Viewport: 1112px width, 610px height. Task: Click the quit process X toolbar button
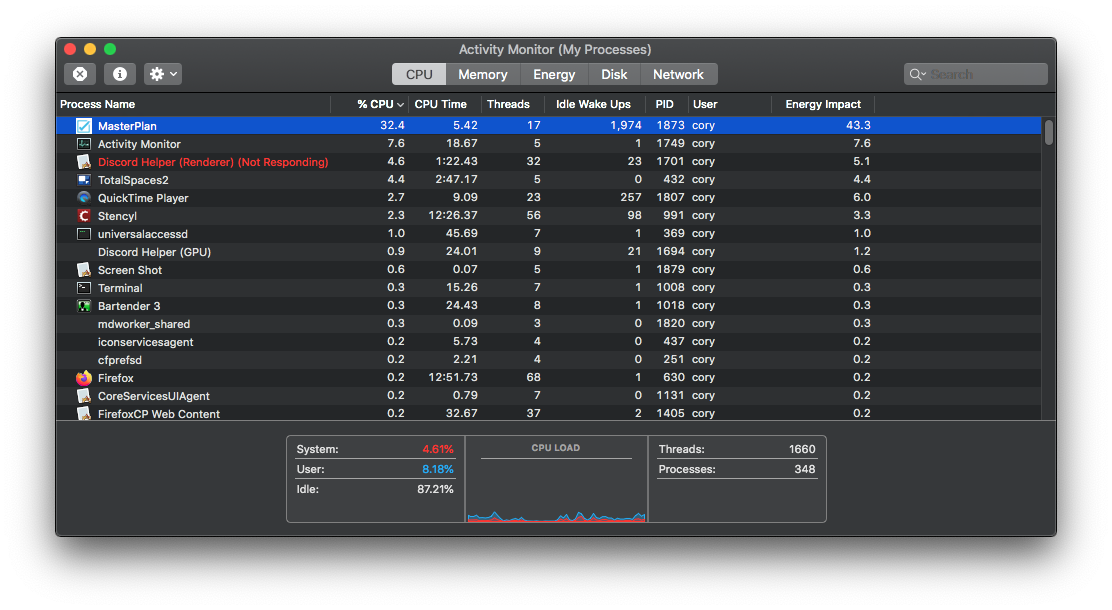80,74
